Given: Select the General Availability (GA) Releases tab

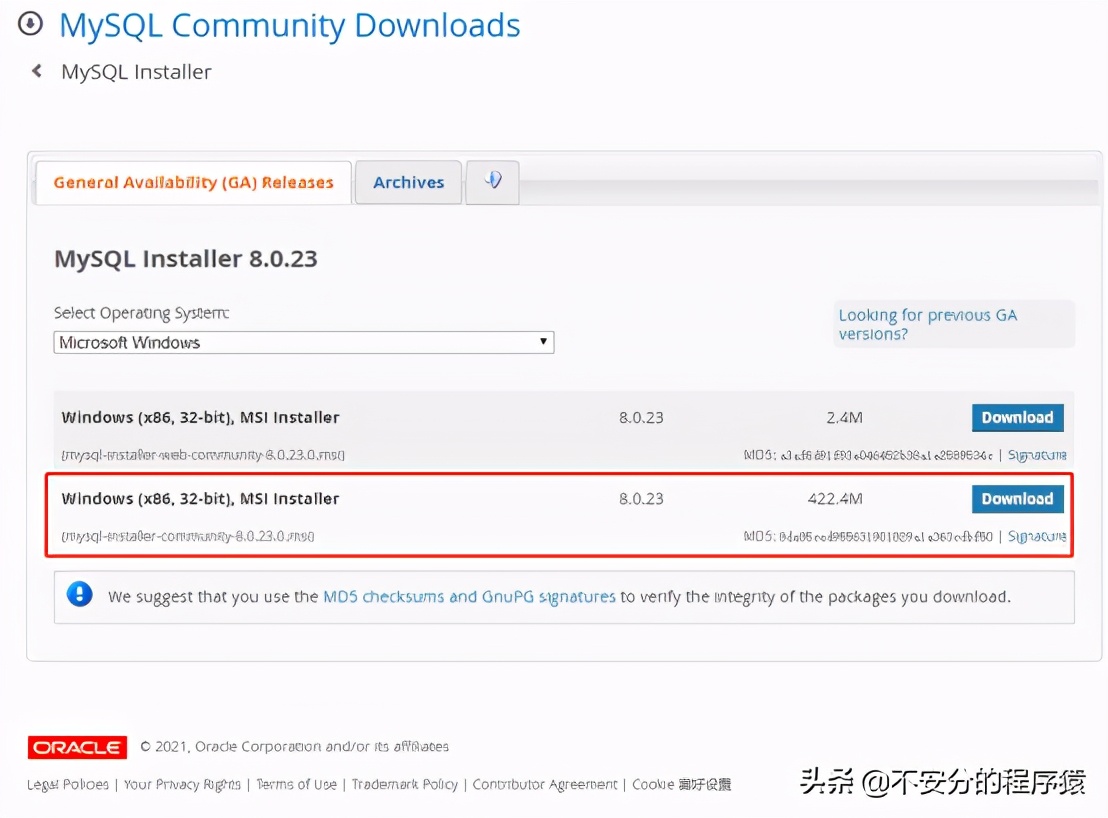Looking at the screenshot, I should (x=194, y=183).
